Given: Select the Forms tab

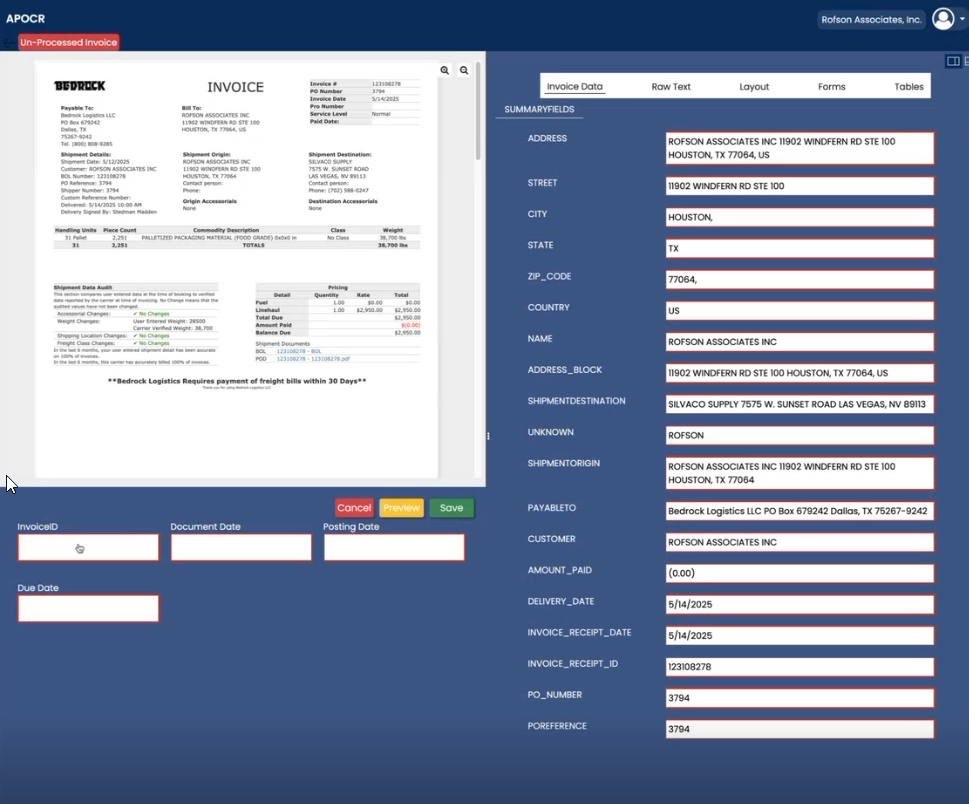Looking at the screenshot, I should point(831,87).
